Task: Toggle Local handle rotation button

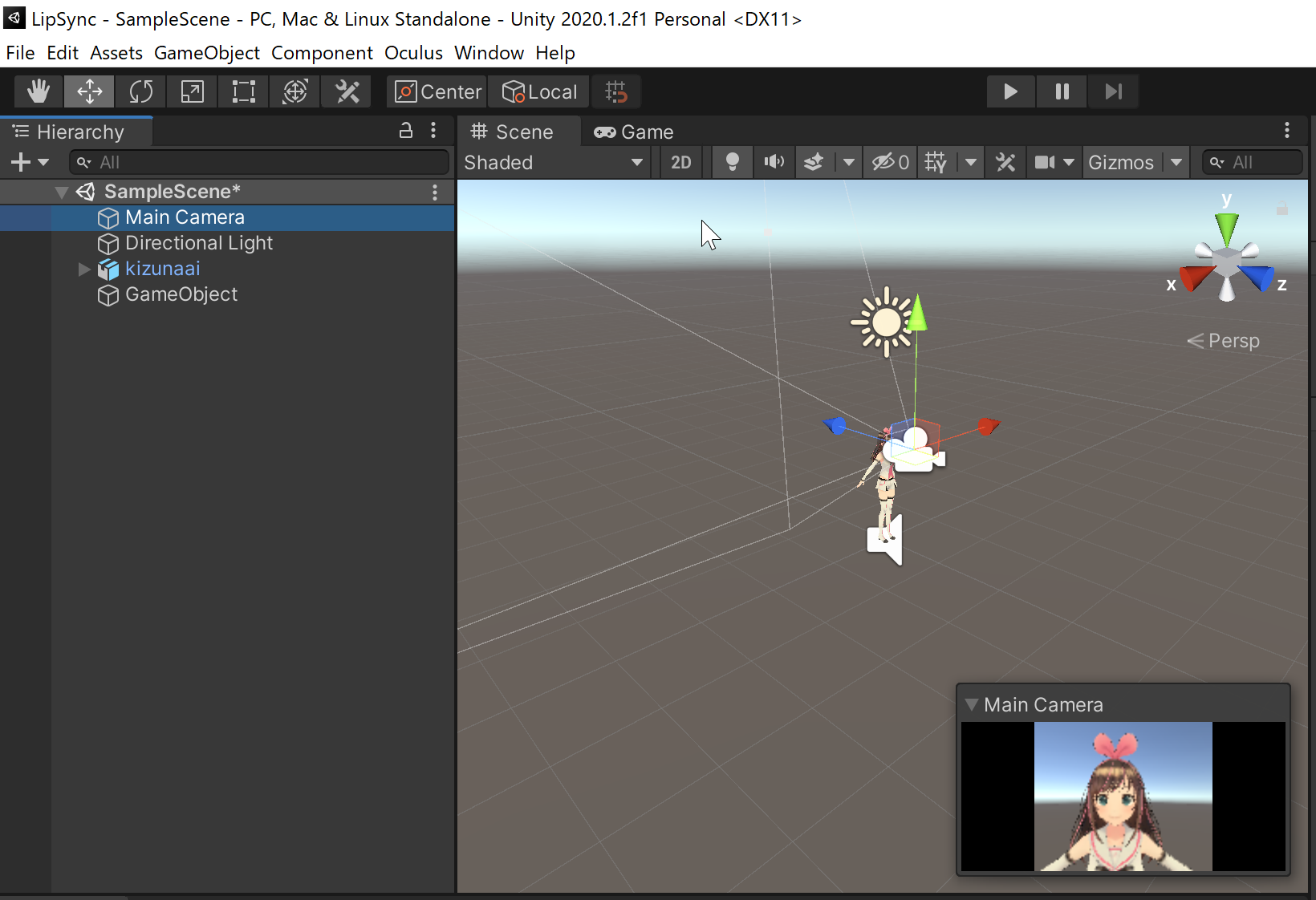Action: coord(539,91)
